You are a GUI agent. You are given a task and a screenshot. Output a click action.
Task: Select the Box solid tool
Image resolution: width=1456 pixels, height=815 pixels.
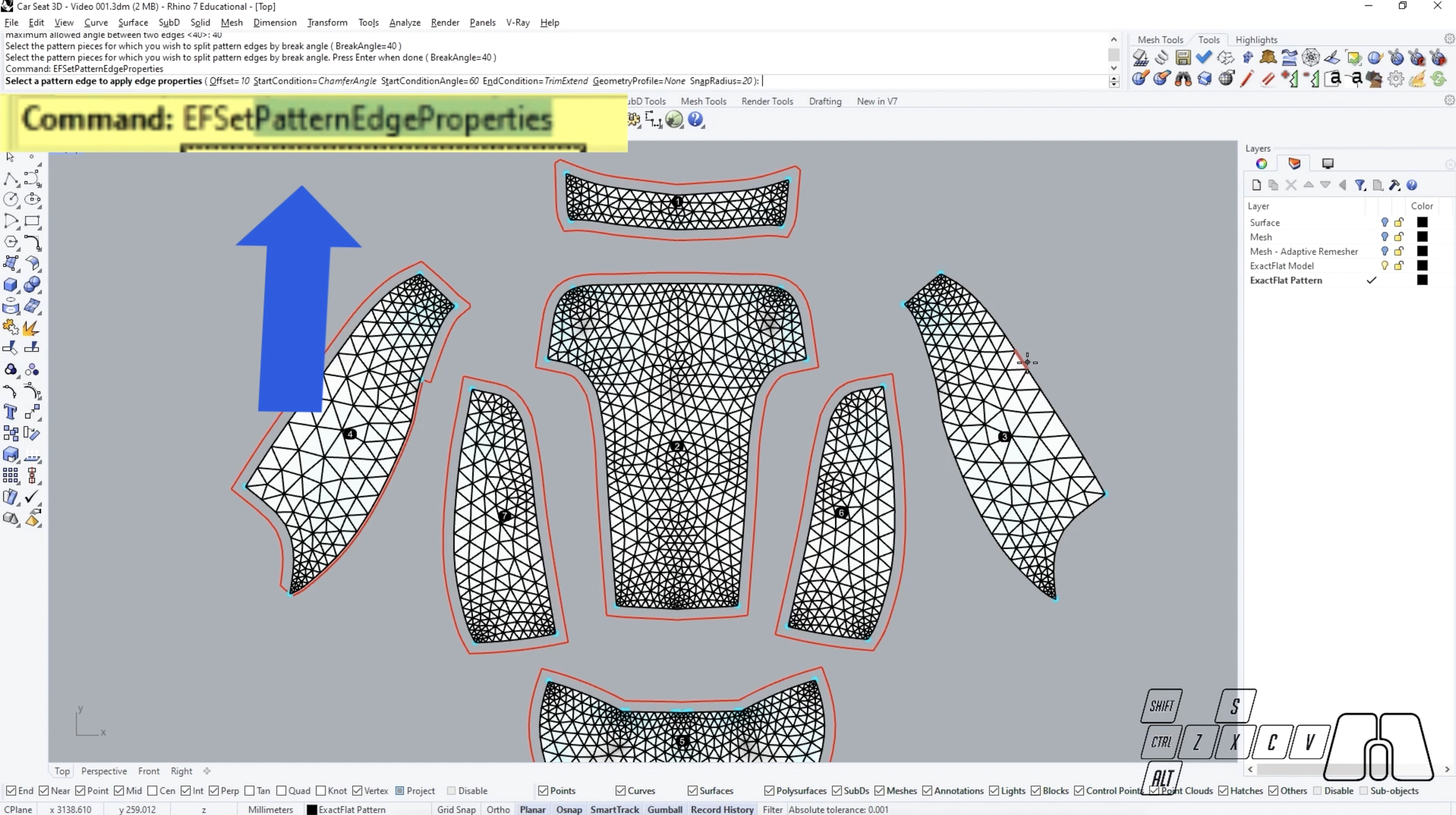10,285
